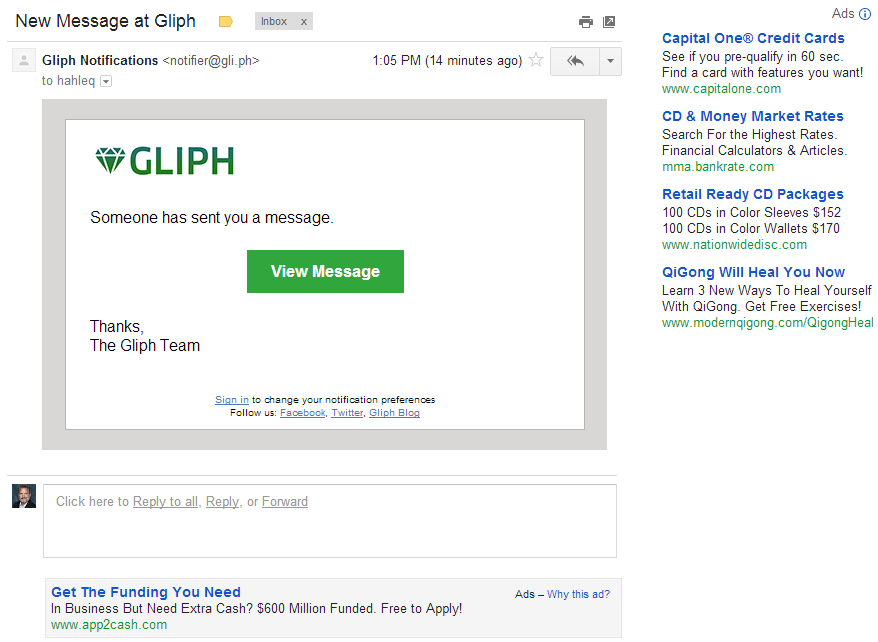This screenshot has height=642, width=878.
Task: Click the reply text area
Action: [x=330, y=521]
